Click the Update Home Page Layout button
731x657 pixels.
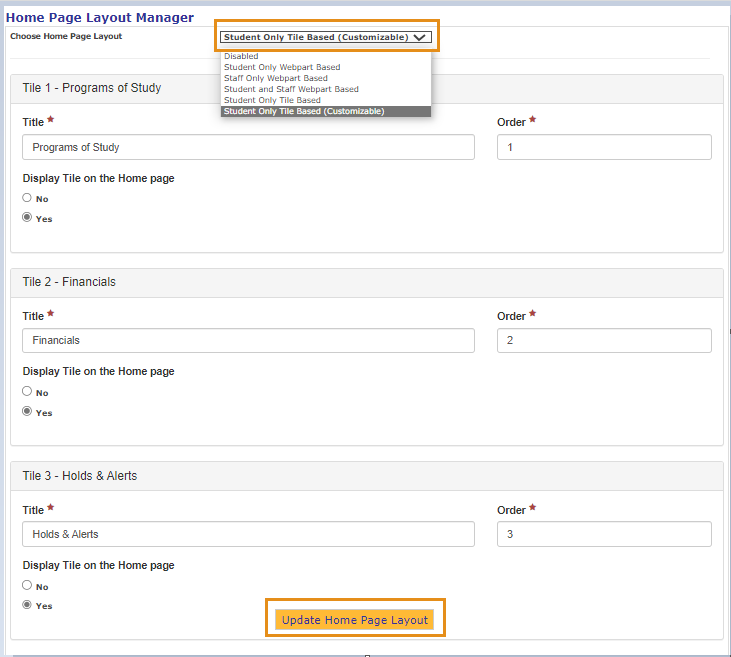pyautogui.click(x=354, y=620)
